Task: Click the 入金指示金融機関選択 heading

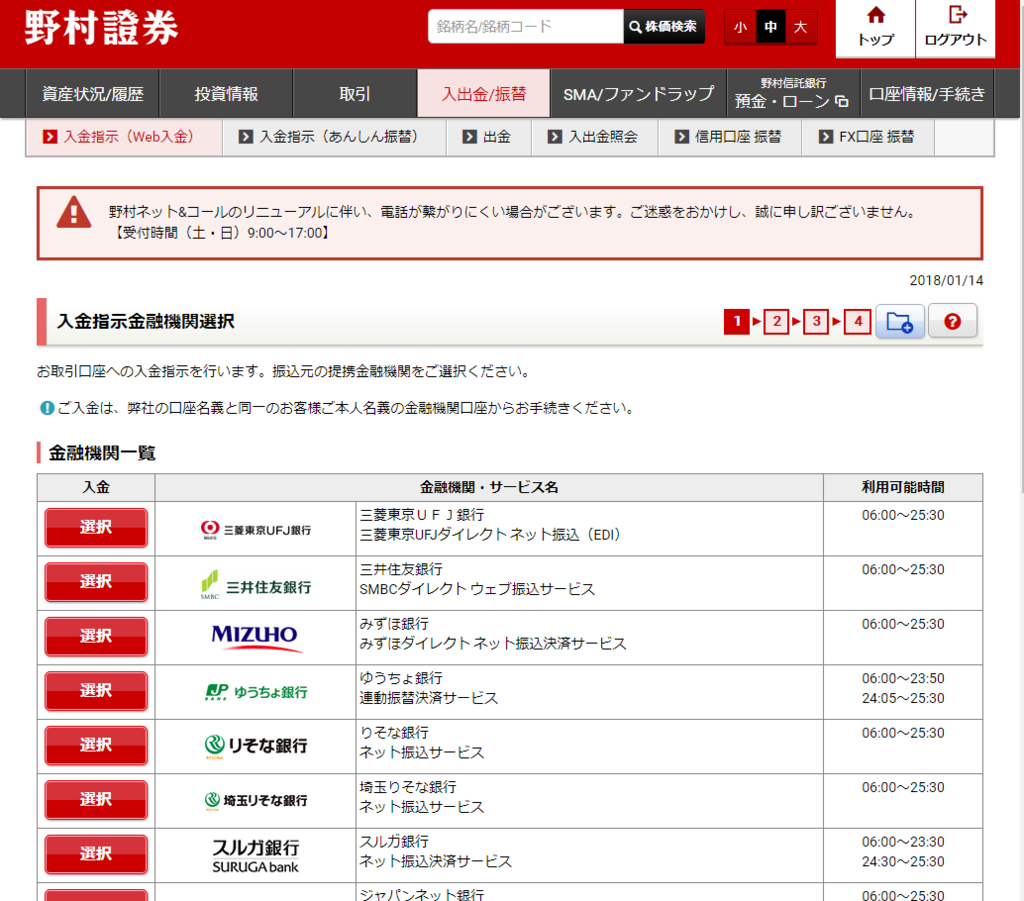Action: tap(146, 321)
